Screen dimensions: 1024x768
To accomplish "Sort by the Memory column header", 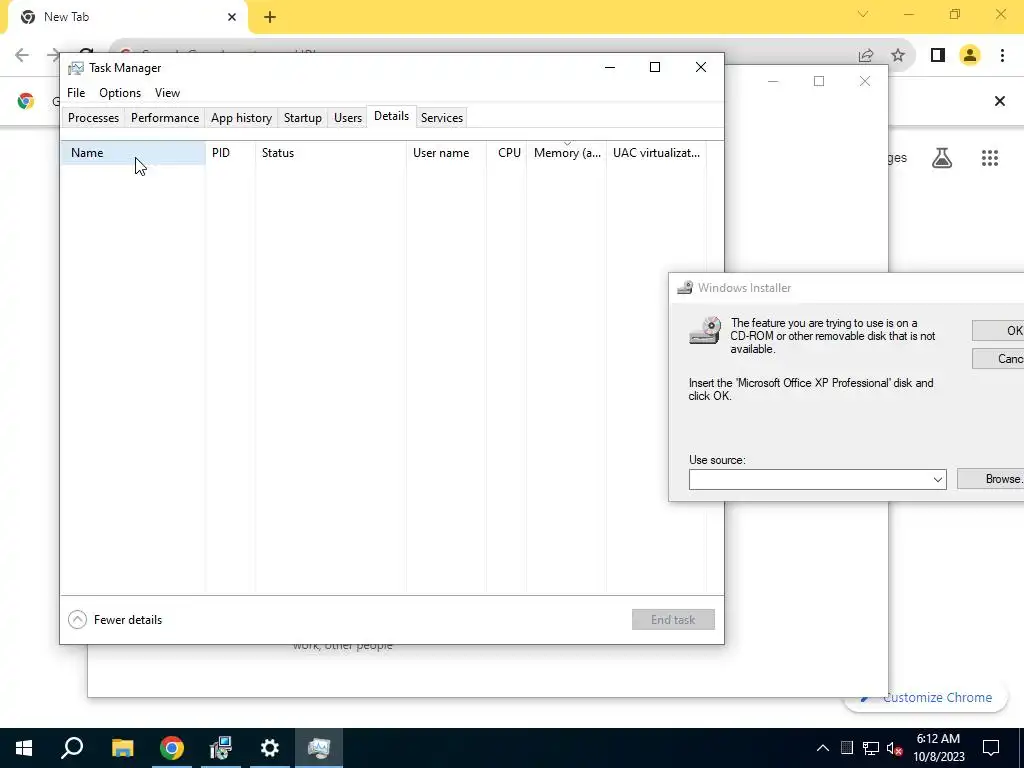I will point(566,153).
